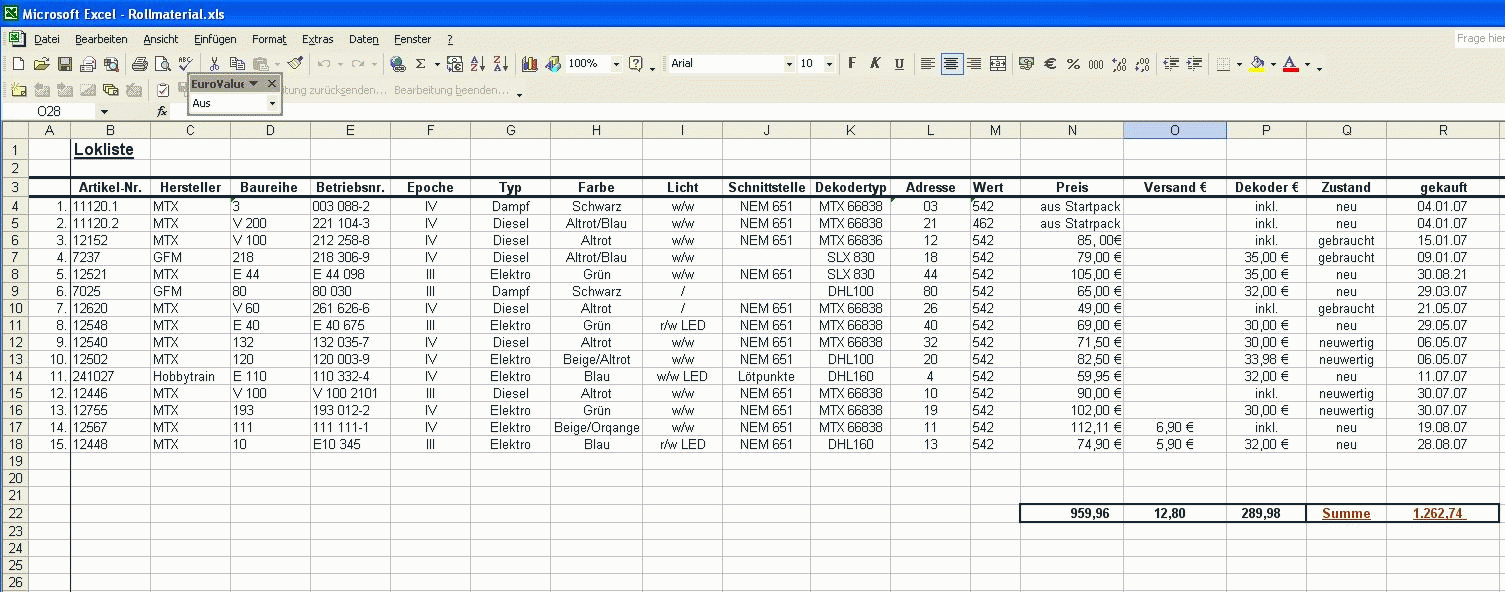Open the Einfügen menu
The image size is (1505, 592).
pos(215,39)
